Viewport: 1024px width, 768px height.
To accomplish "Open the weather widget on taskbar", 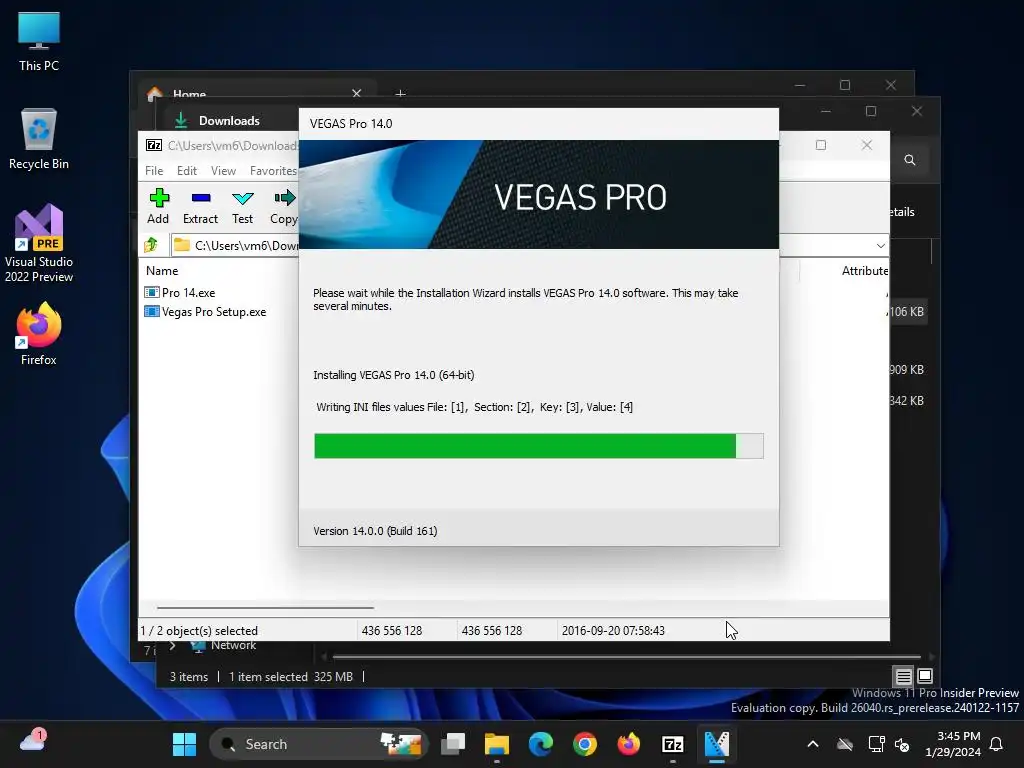I will click(x=33, y=741).
